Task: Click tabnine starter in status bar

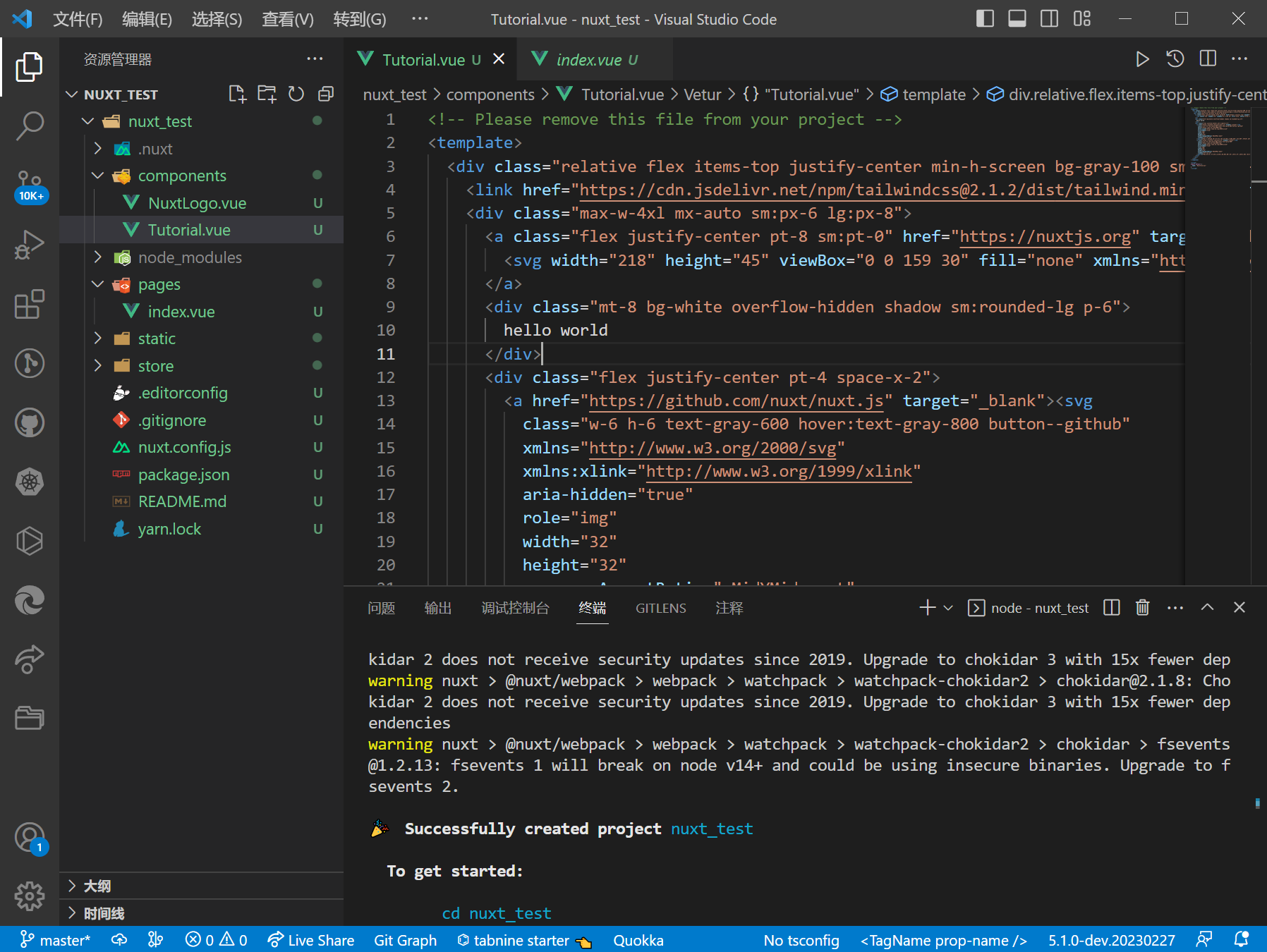Action: click(x=524, y=940)
